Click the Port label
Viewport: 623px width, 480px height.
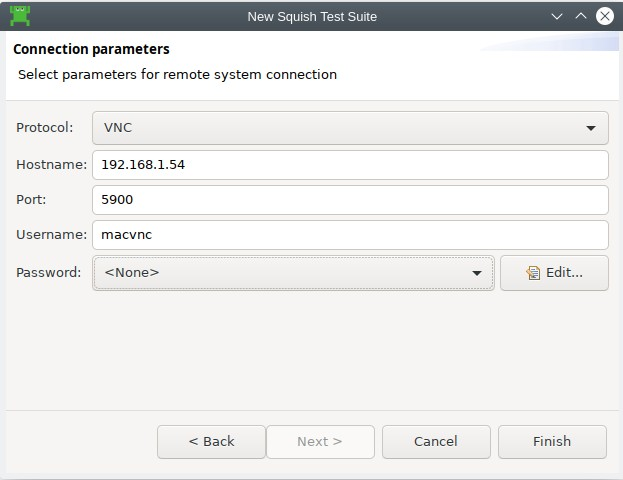[31, 199]
